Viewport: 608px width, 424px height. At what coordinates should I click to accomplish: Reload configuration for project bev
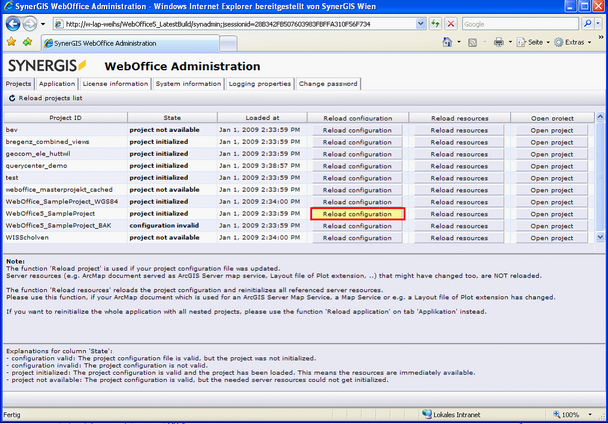pos(357,130)
